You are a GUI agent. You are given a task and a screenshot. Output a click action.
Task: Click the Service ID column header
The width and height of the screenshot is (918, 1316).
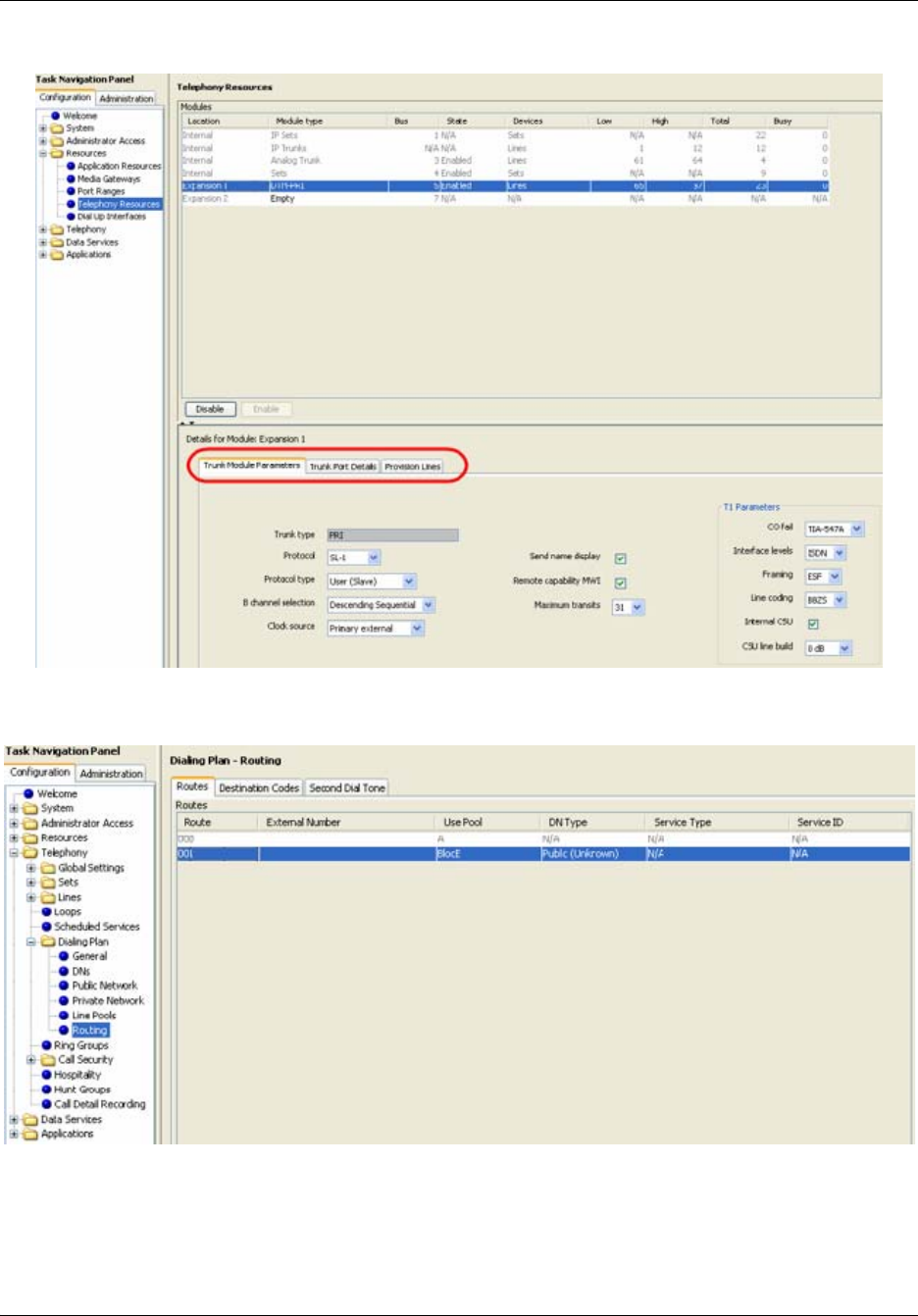point(849,822)
